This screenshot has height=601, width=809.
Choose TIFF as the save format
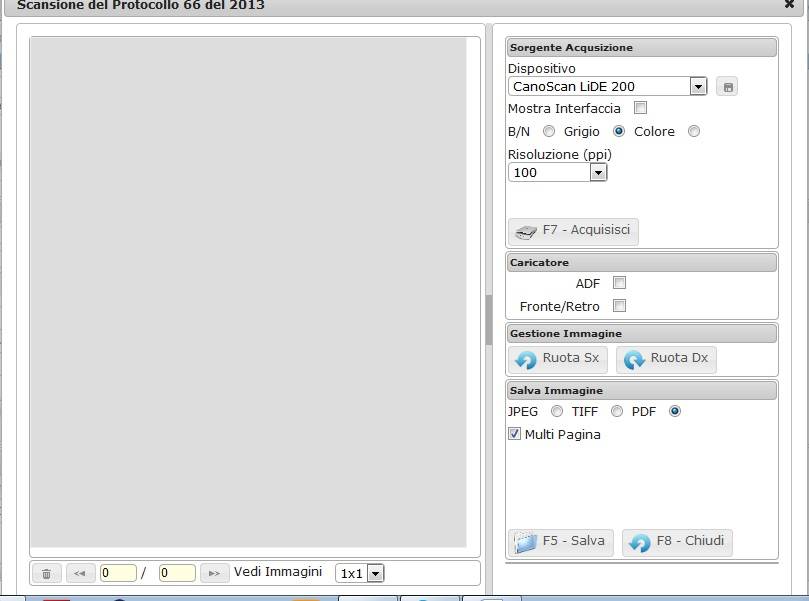click(x=617, y=411)
